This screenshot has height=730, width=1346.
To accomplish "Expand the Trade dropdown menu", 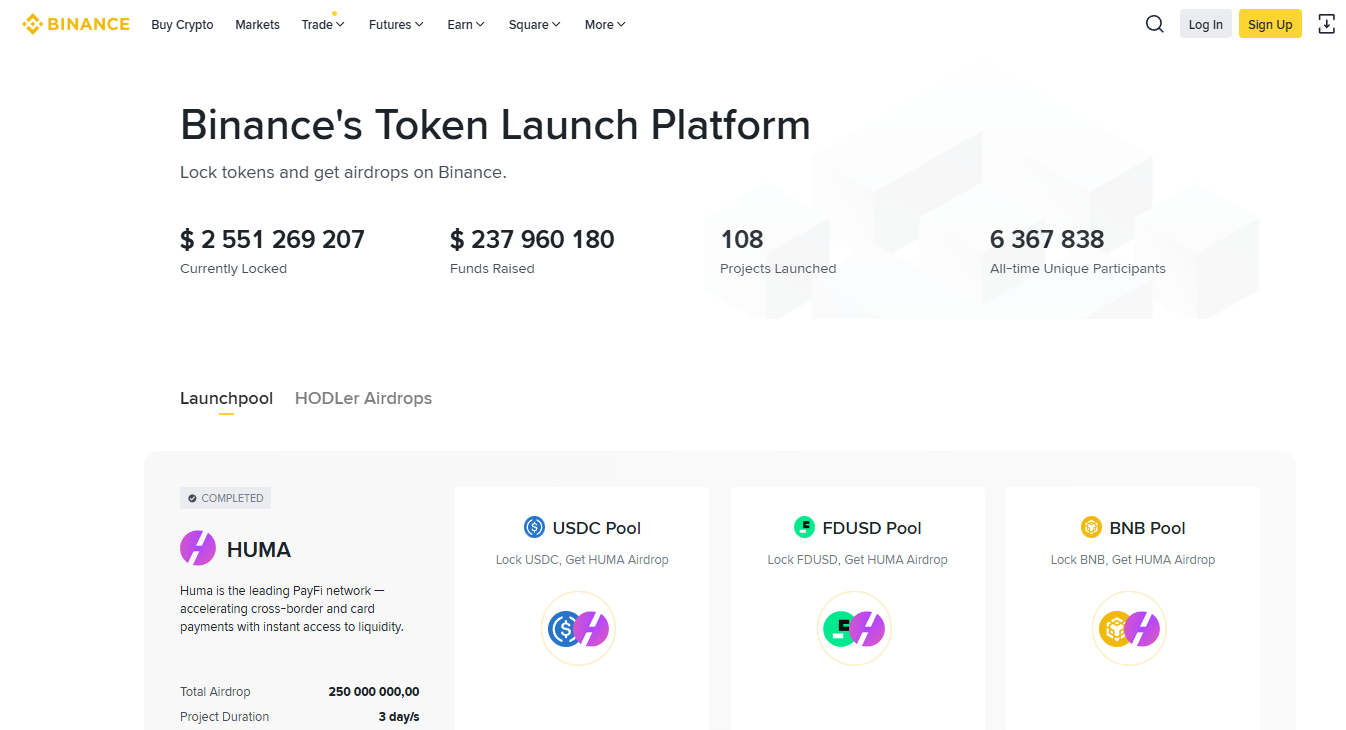I will 323,25.
